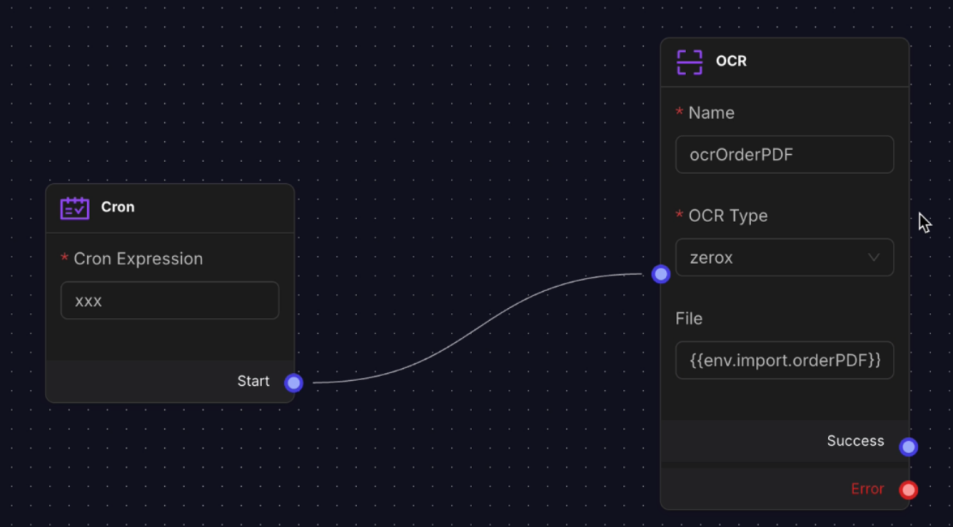Click the OCR node input port
Screen dimensions: 953x527
[661, 274]
